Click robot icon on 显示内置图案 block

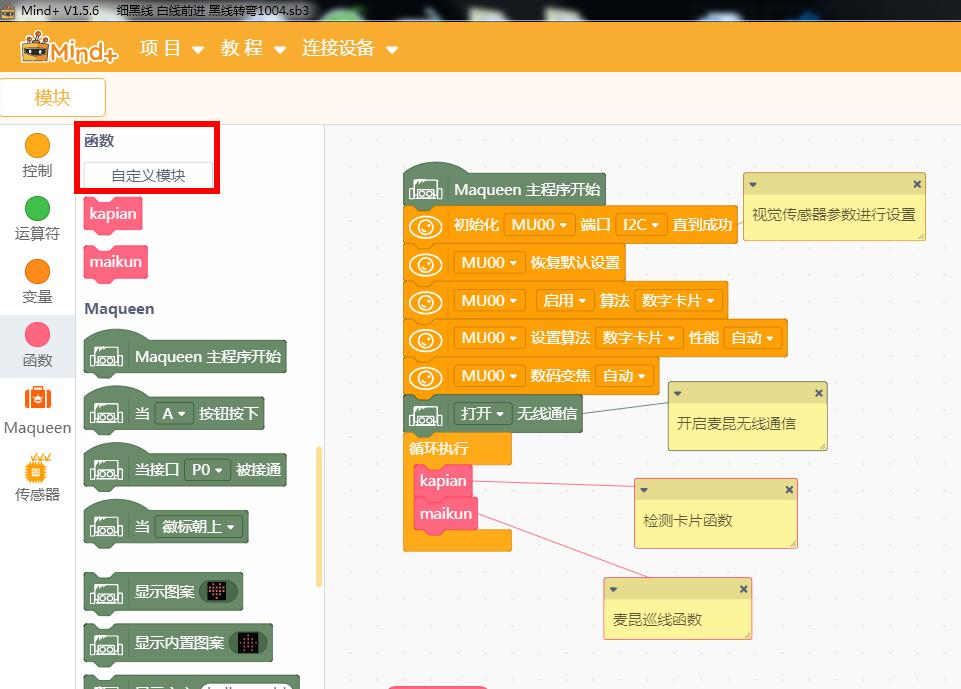[106, 643]
